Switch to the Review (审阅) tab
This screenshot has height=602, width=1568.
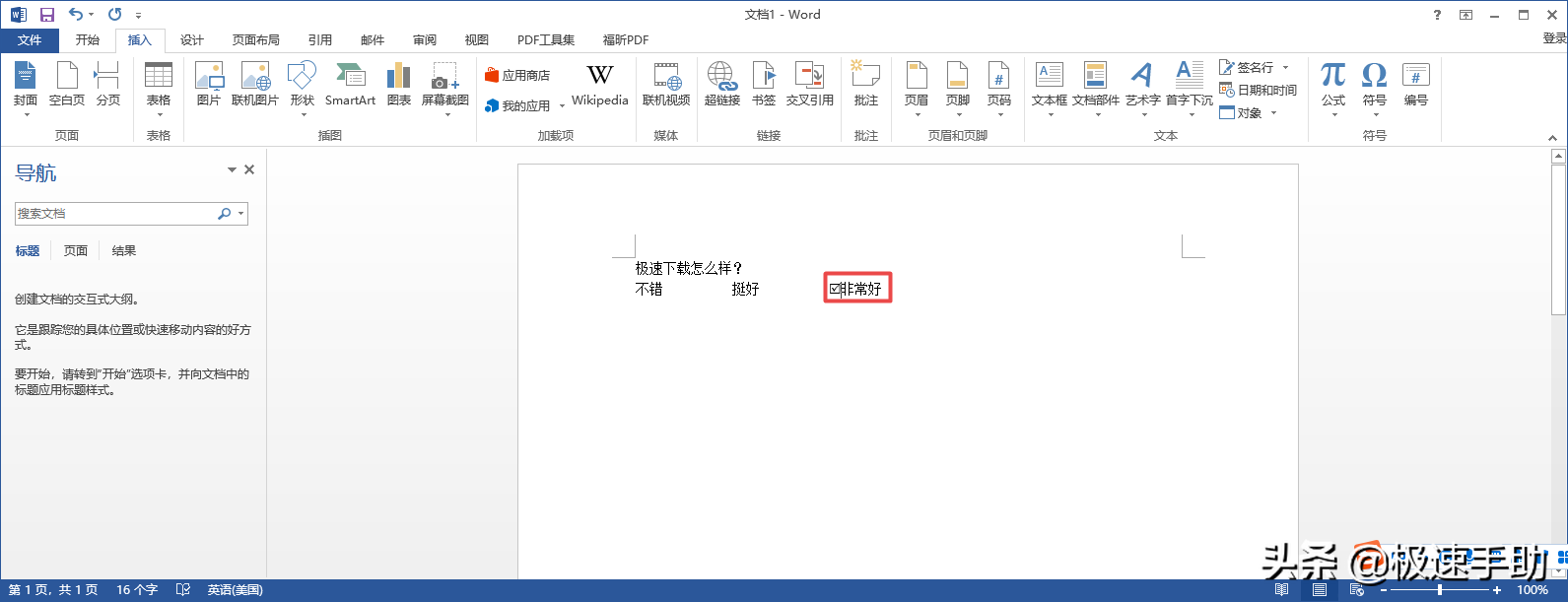pos(425,40)
